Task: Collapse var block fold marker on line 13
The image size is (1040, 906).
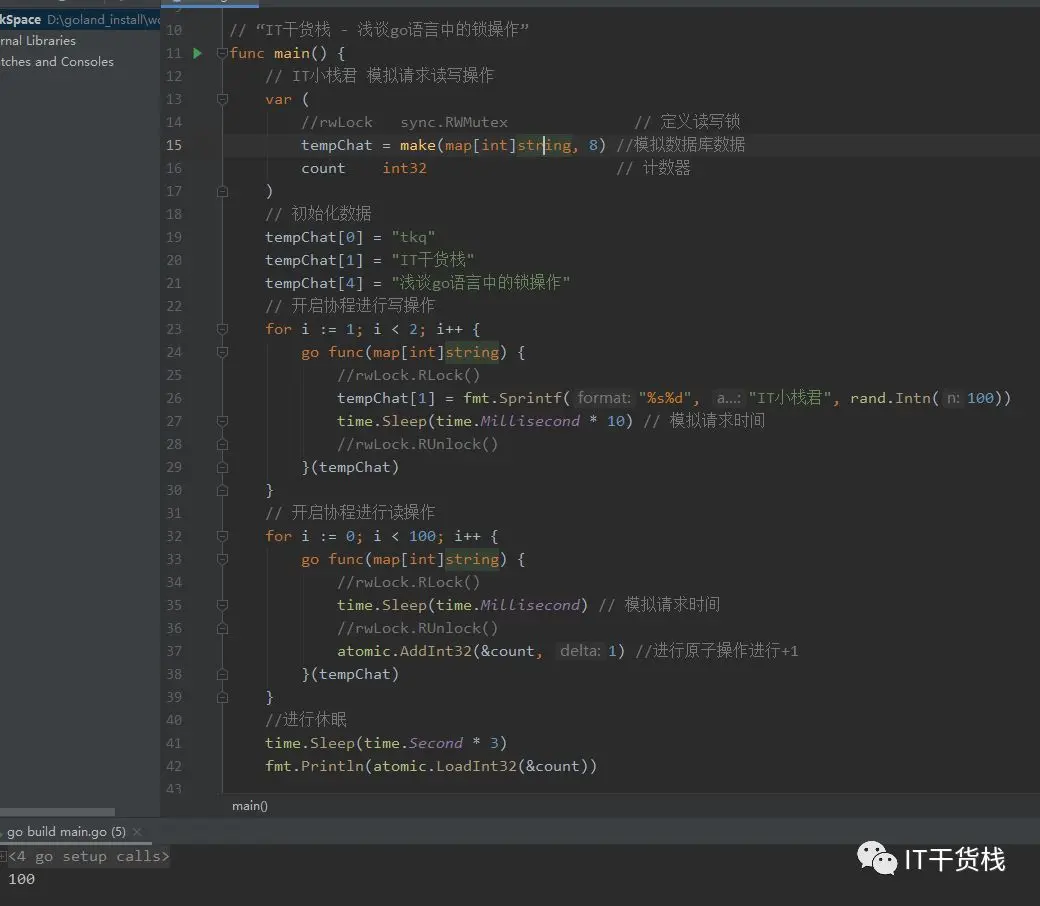Action: 222,99
